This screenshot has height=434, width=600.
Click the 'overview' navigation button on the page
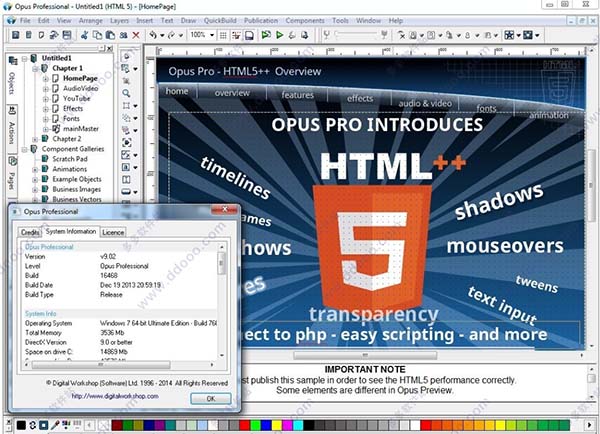coord(232,93)
